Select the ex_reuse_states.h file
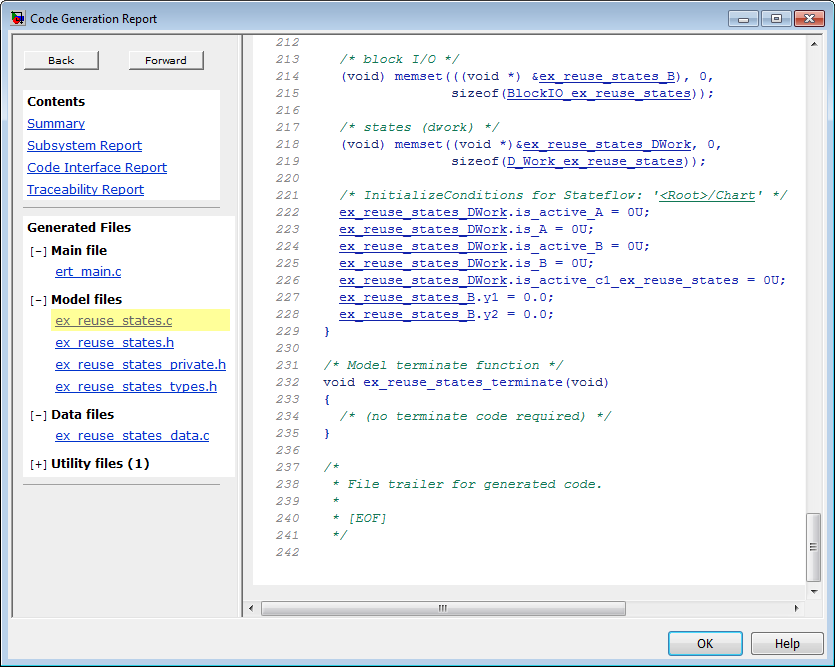The width and height of the screenshot is (835, 667). (x=114, y=343)
